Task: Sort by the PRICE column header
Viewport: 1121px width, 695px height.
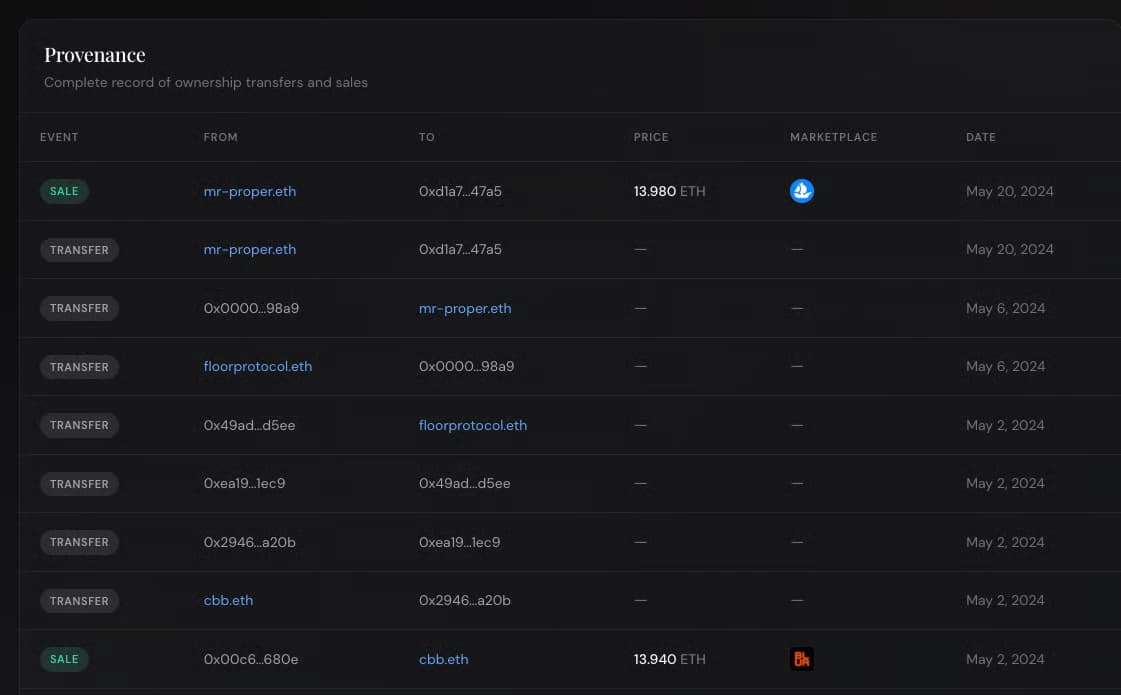Action: point(651,137)
